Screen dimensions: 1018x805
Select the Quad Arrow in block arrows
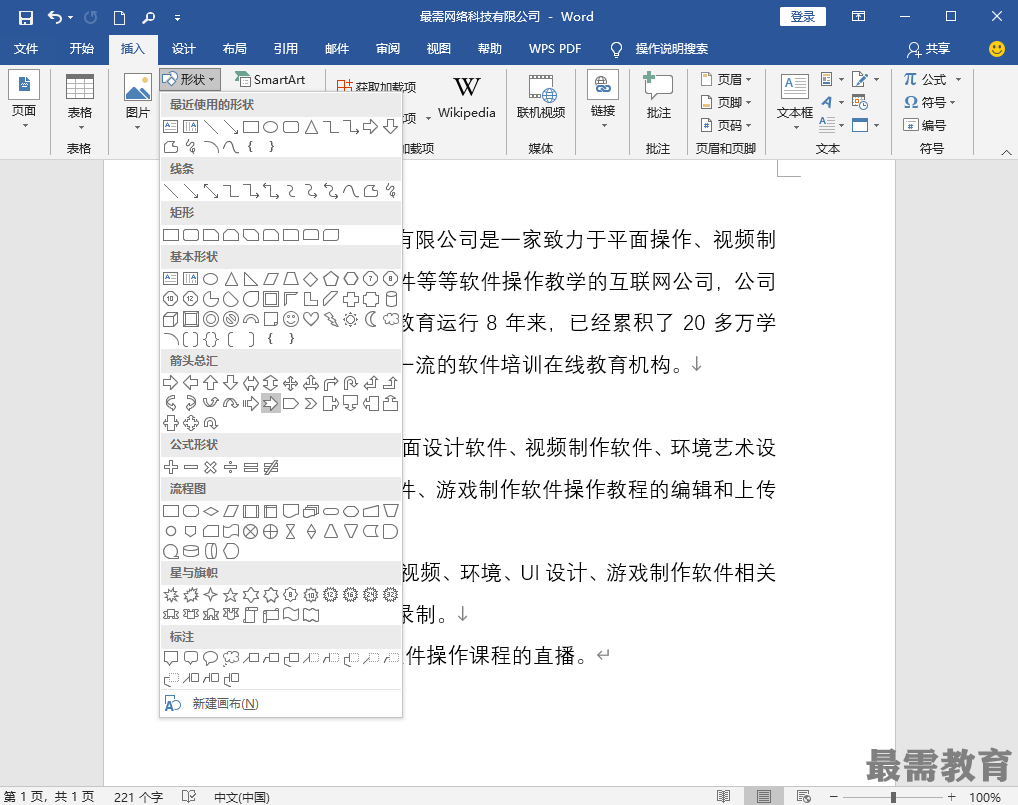[291, 383]
